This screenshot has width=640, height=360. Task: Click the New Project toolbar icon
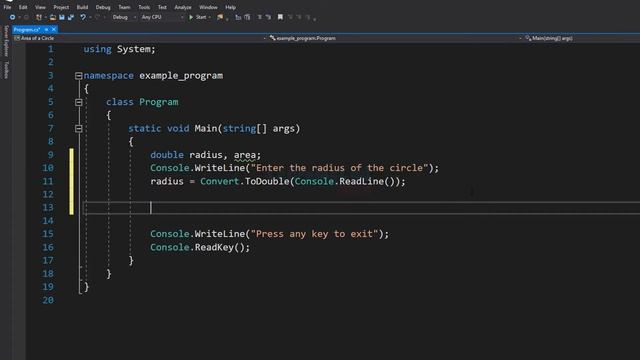(x=39, y=17)
